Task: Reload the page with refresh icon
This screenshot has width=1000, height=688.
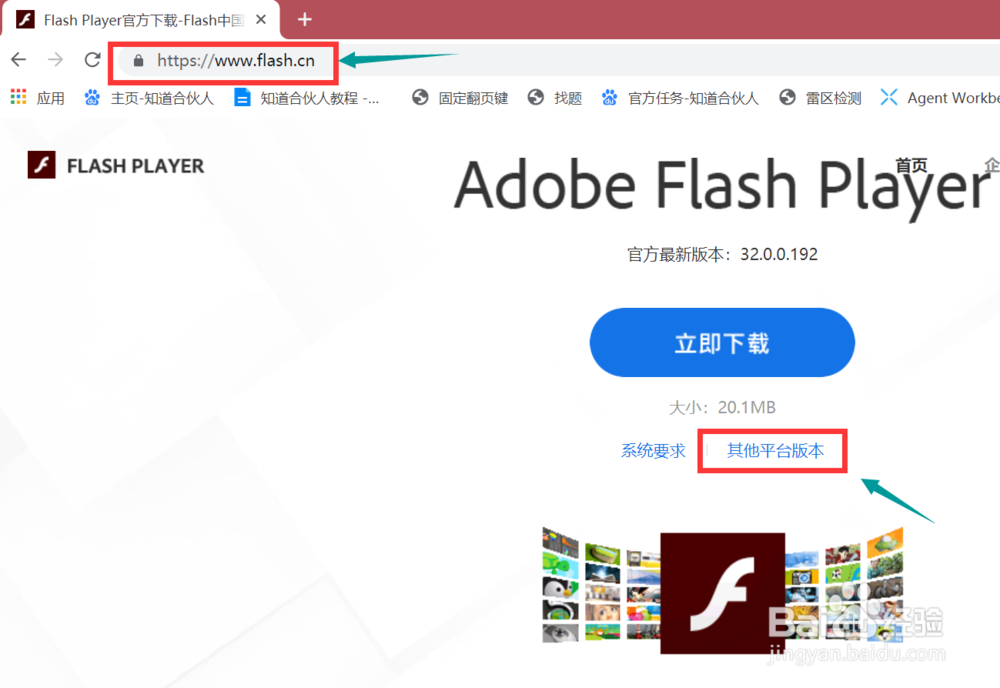Action: coord(92,60)
